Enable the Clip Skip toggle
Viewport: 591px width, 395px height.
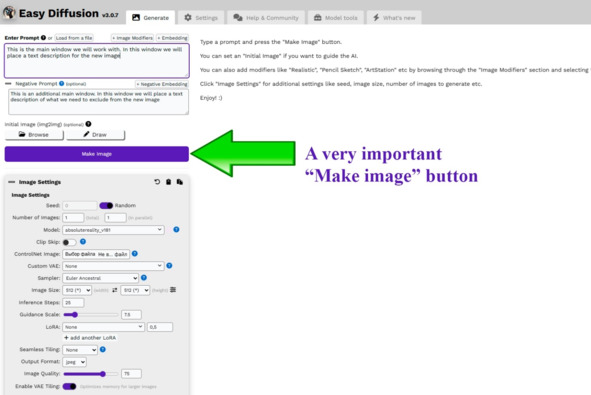click(69, 242)
